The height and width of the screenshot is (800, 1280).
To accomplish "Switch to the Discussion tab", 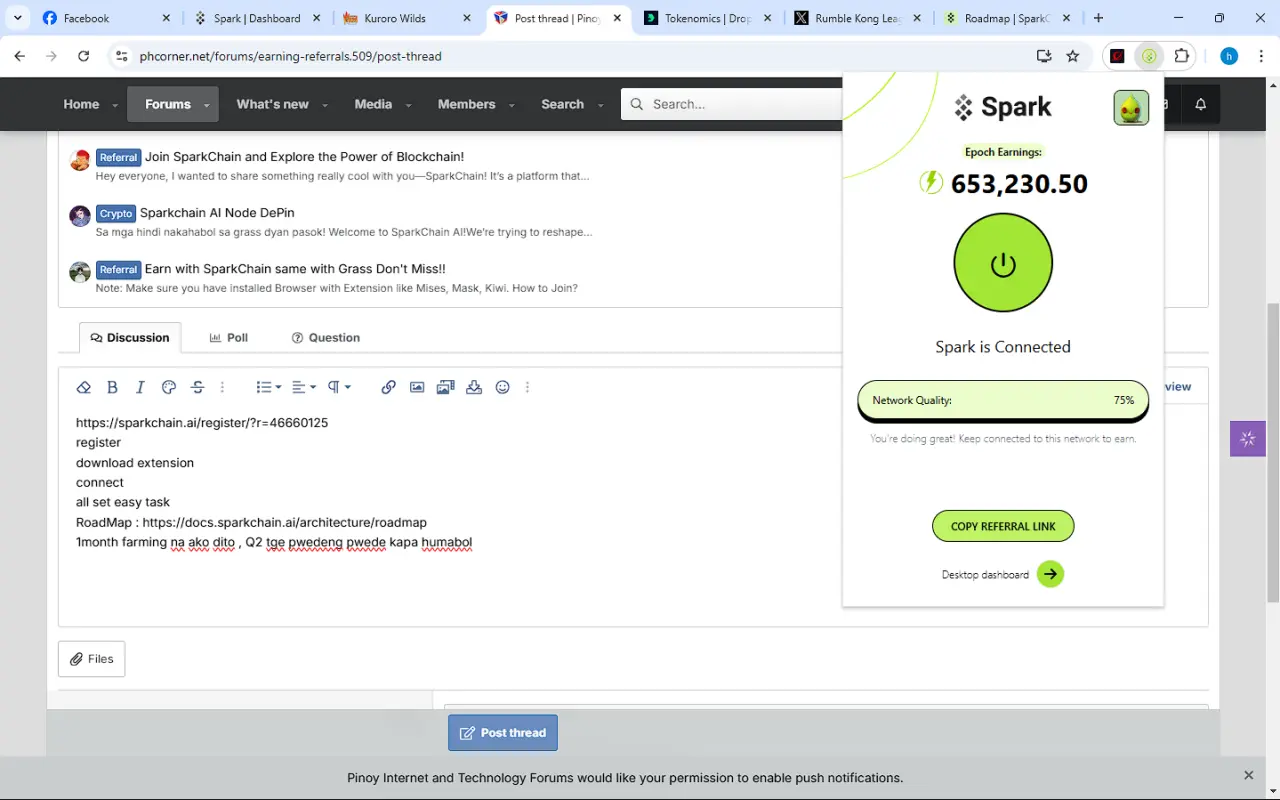I will (130, 338).
